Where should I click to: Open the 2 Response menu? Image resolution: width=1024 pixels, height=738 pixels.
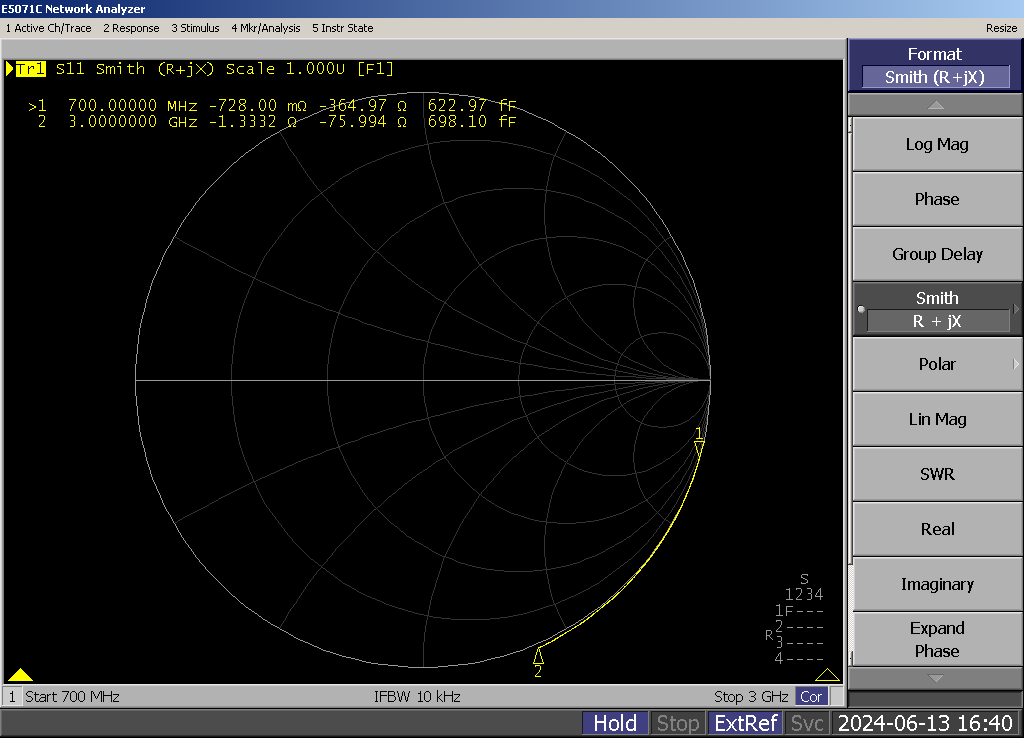point(131,28)
